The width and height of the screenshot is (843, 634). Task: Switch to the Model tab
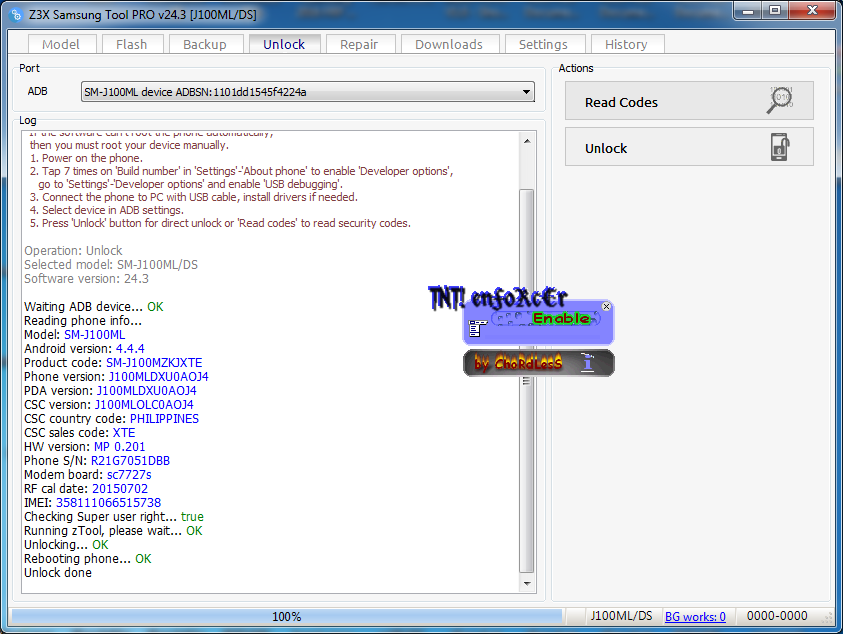tap(61, 44)
